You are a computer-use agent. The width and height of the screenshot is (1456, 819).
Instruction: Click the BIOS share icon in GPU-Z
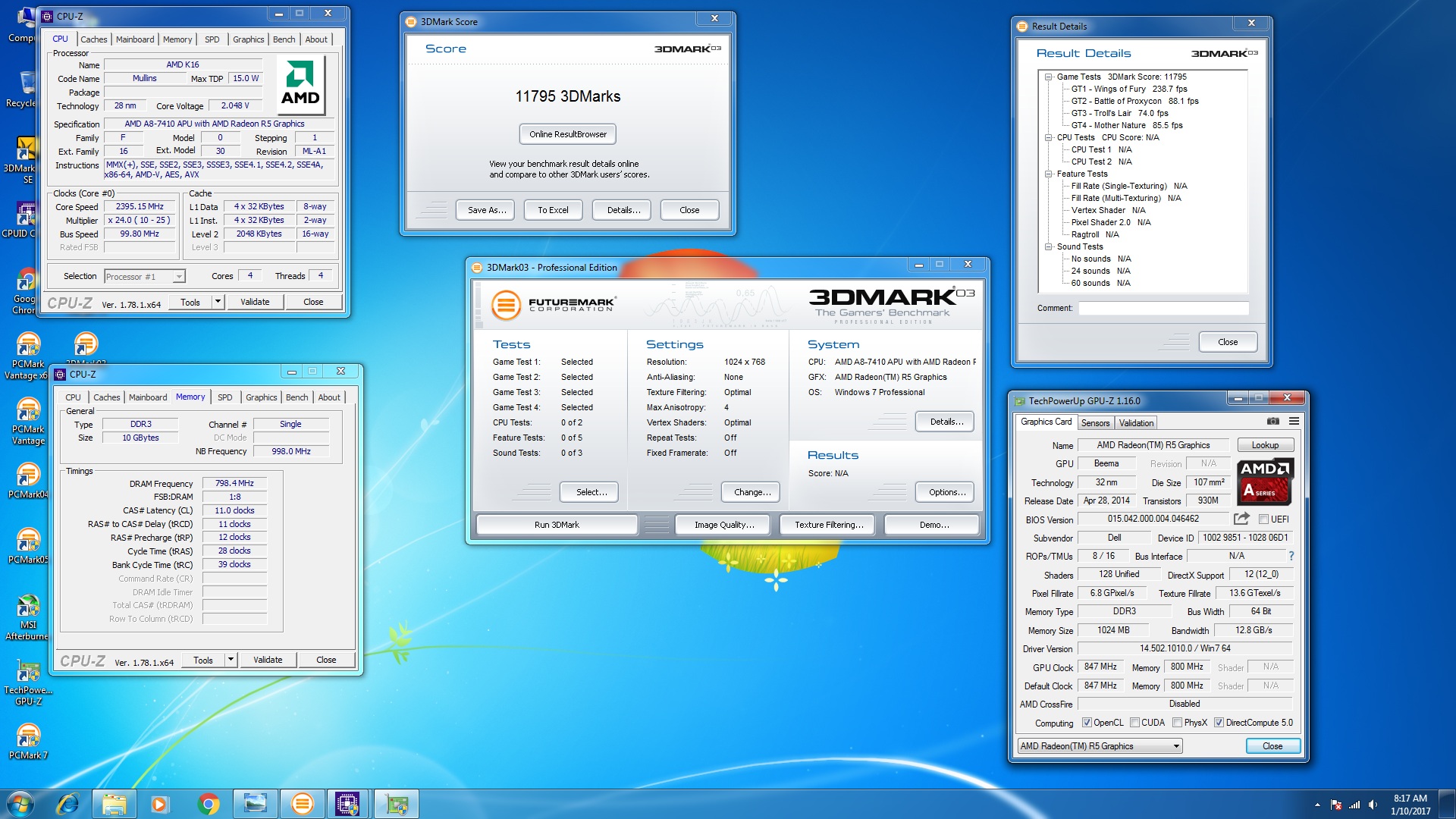pyautogui.click(x=1241, y=519)
